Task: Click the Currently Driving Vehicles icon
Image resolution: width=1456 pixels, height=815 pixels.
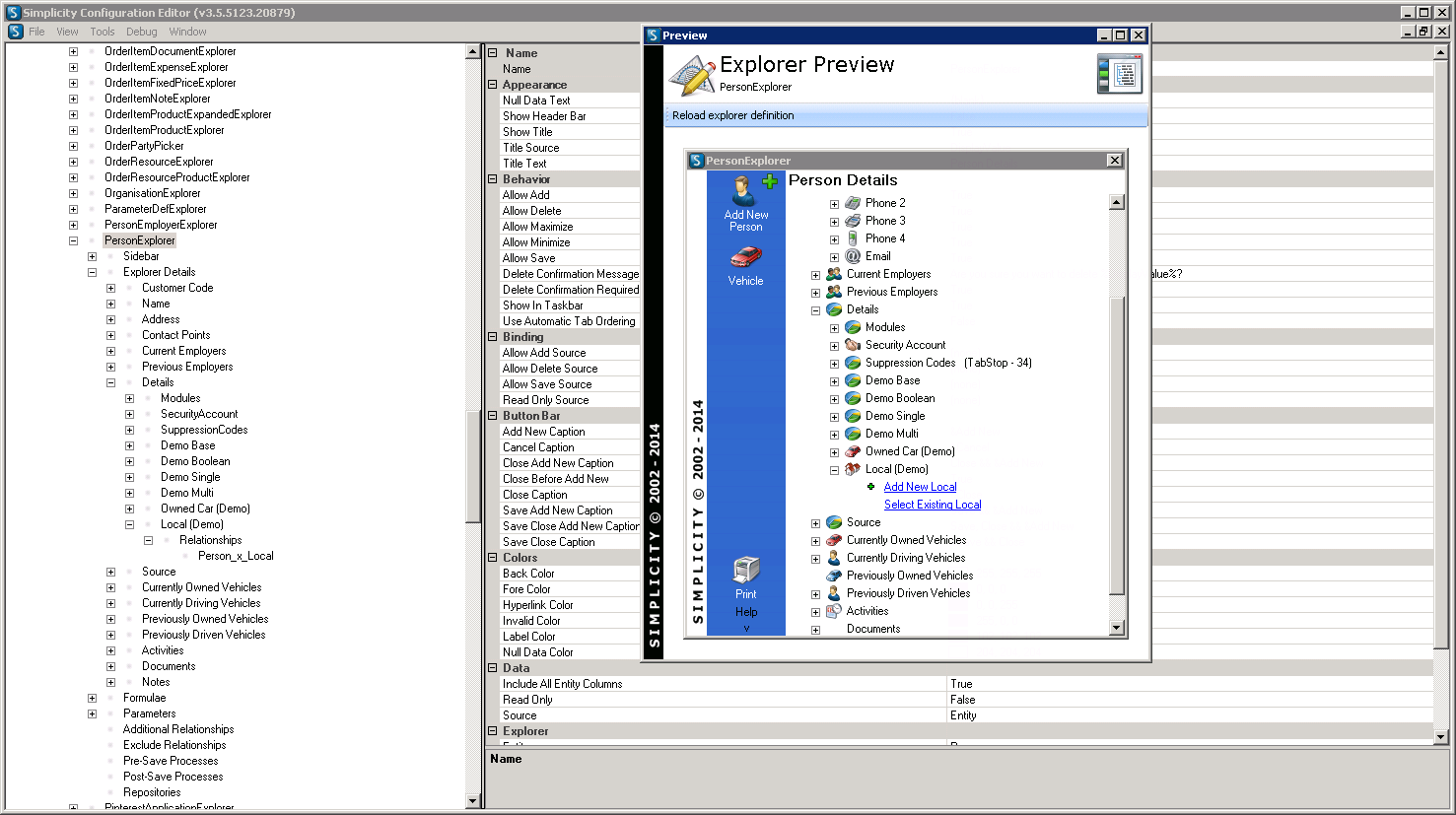Action: 834,558
